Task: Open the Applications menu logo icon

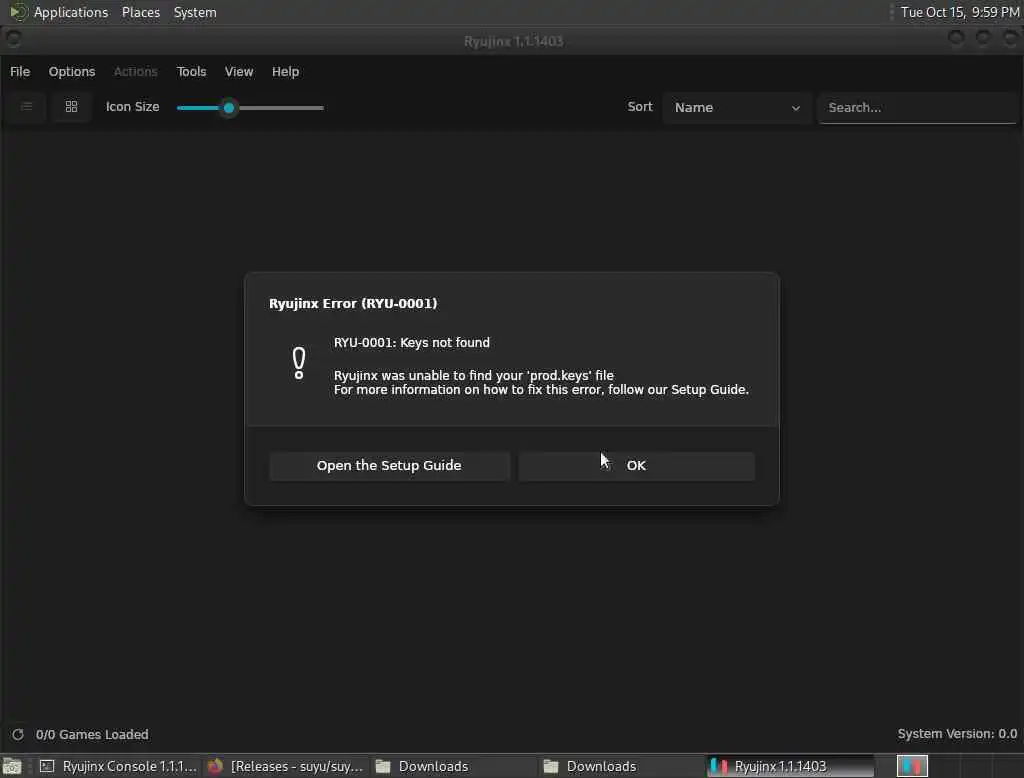Action: coord(18,12)
